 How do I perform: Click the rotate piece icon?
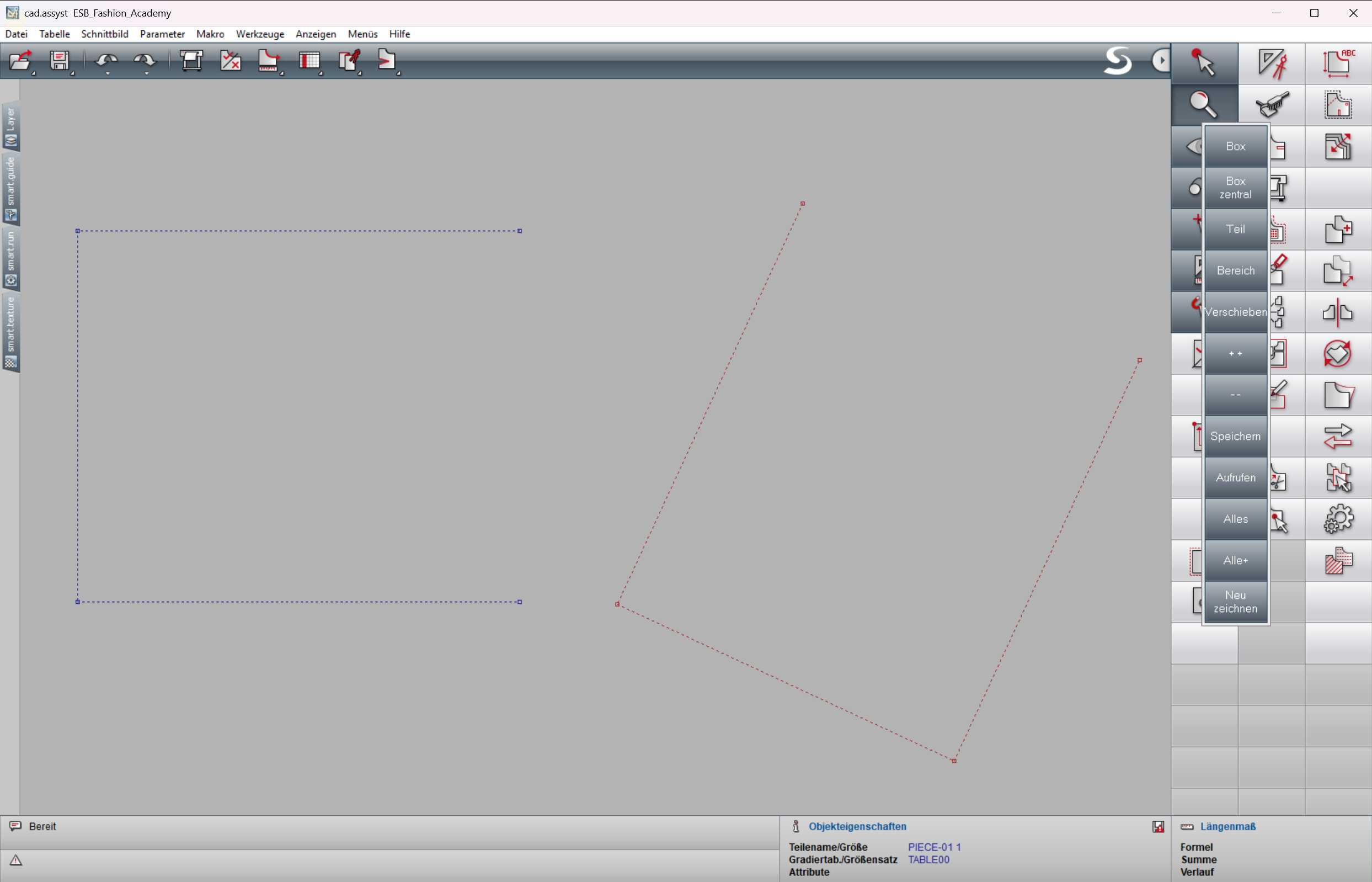tap(1338, 353)
